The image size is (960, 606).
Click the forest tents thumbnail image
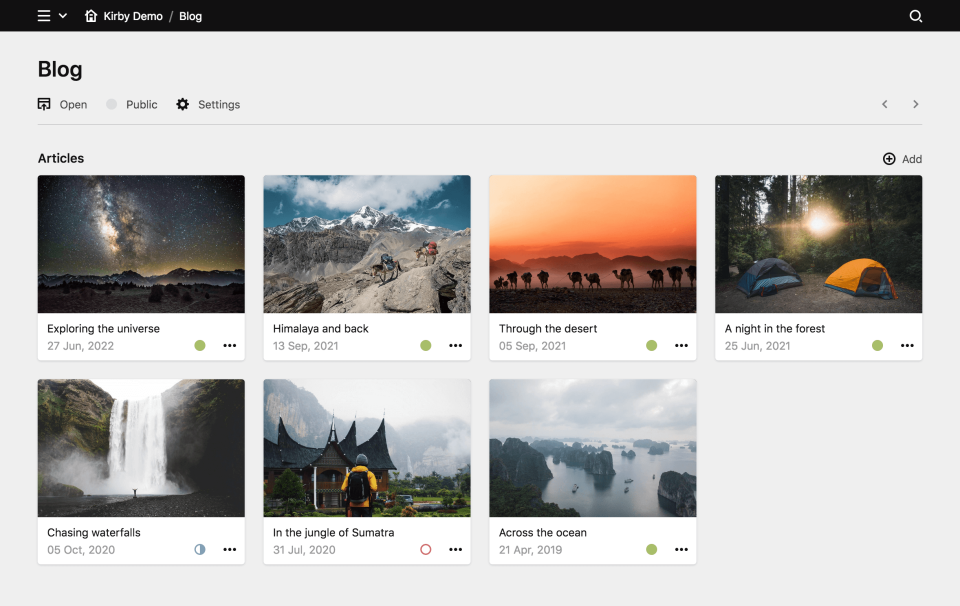coord(818,244)
